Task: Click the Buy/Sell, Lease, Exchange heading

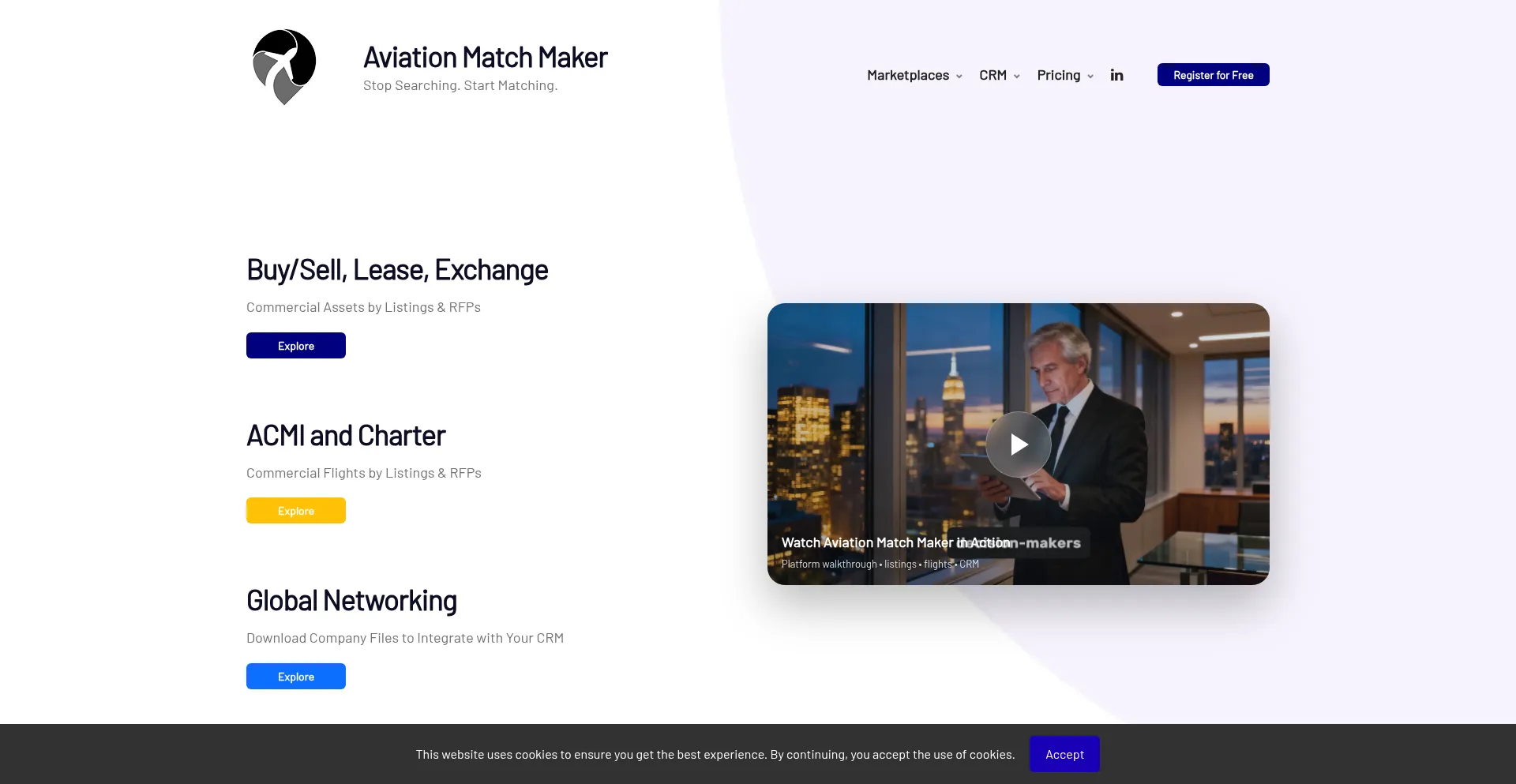Action: coord(397,270)
